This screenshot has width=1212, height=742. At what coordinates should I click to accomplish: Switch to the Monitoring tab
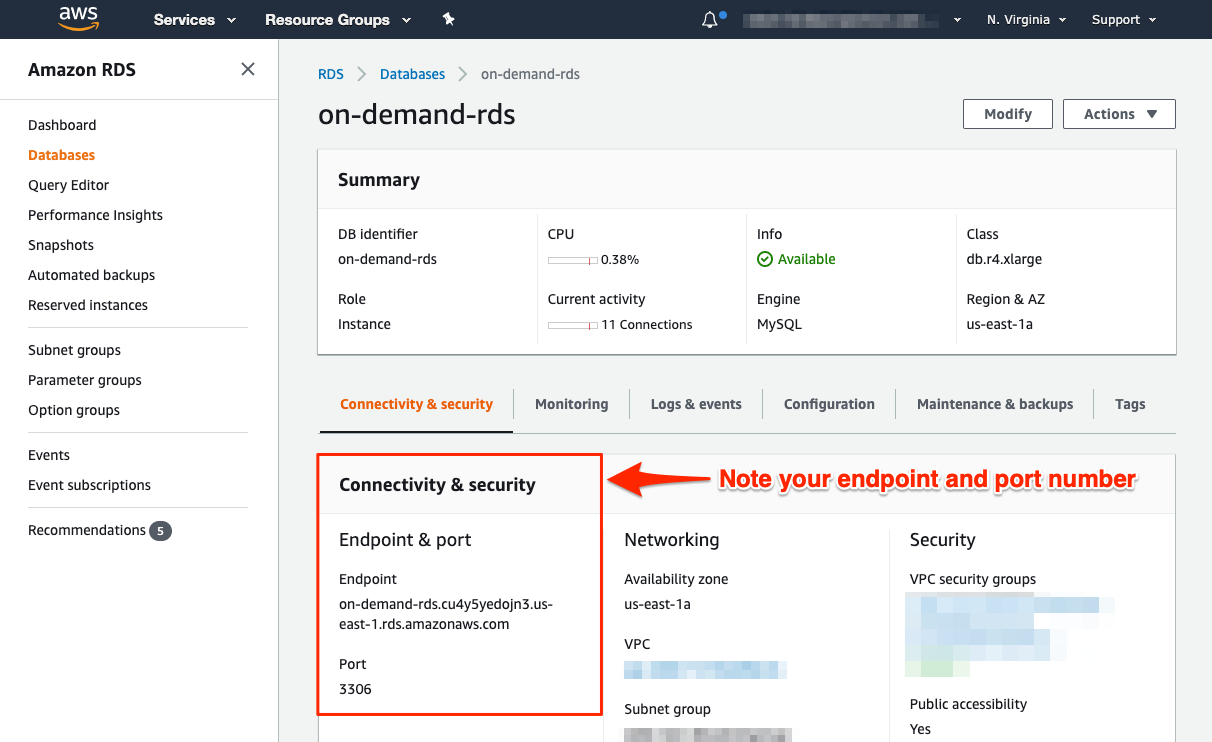(571, 404)
